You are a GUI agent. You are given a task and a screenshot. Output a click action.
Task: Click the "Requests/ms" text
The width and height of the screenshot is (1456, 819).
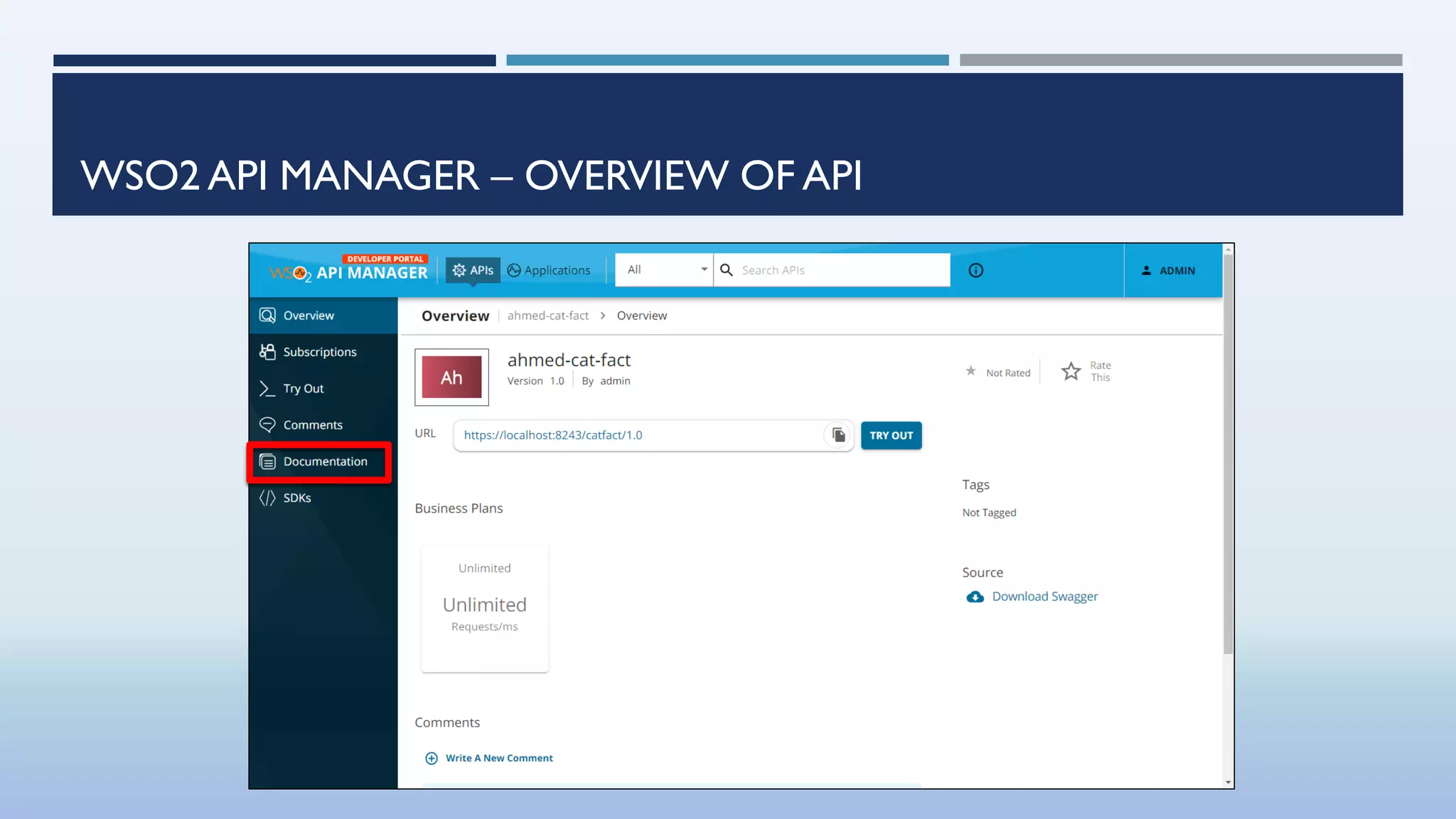(485, 626)
